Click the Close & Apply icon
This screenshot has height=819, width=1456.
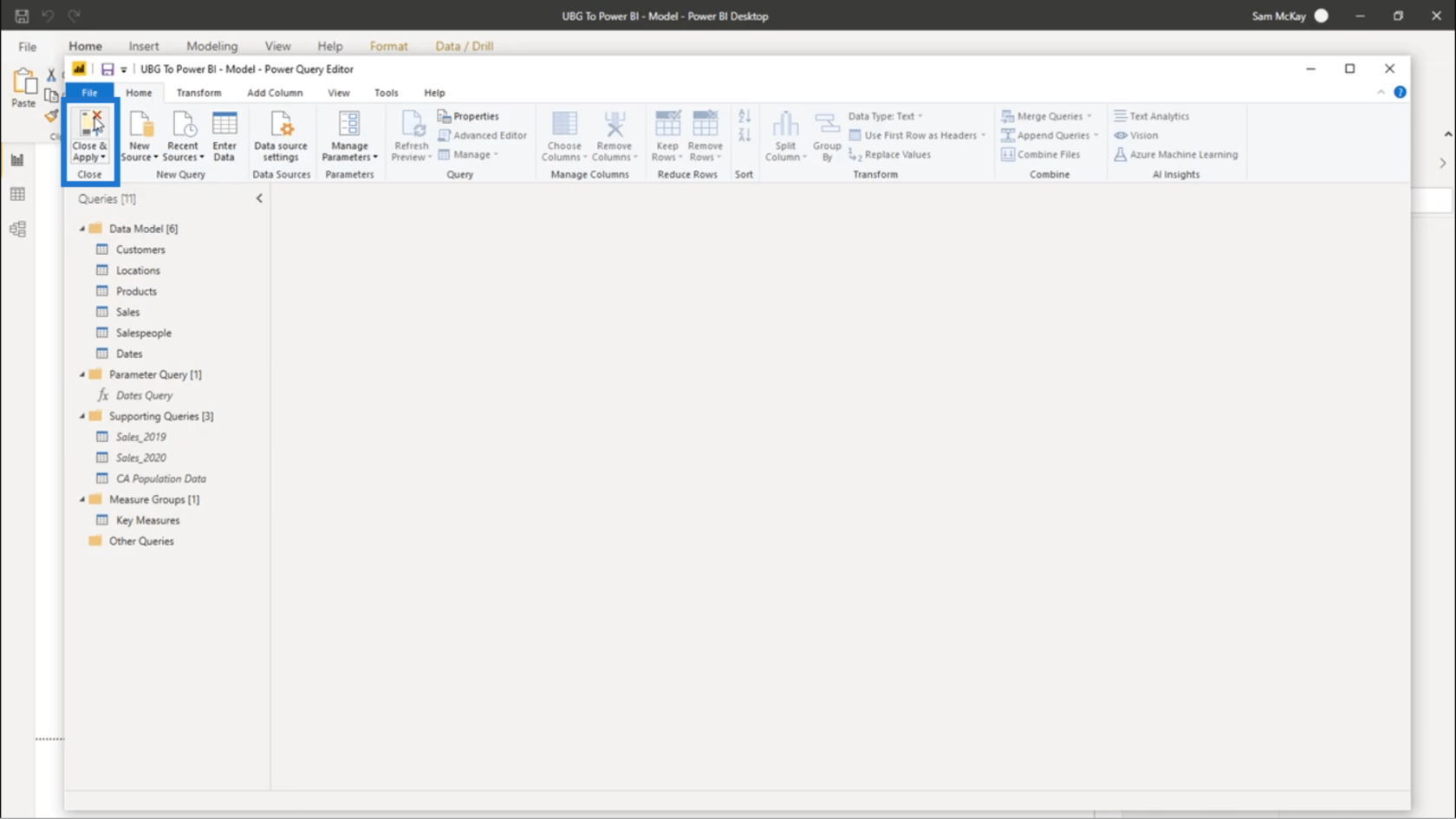[x=90, y=124]
